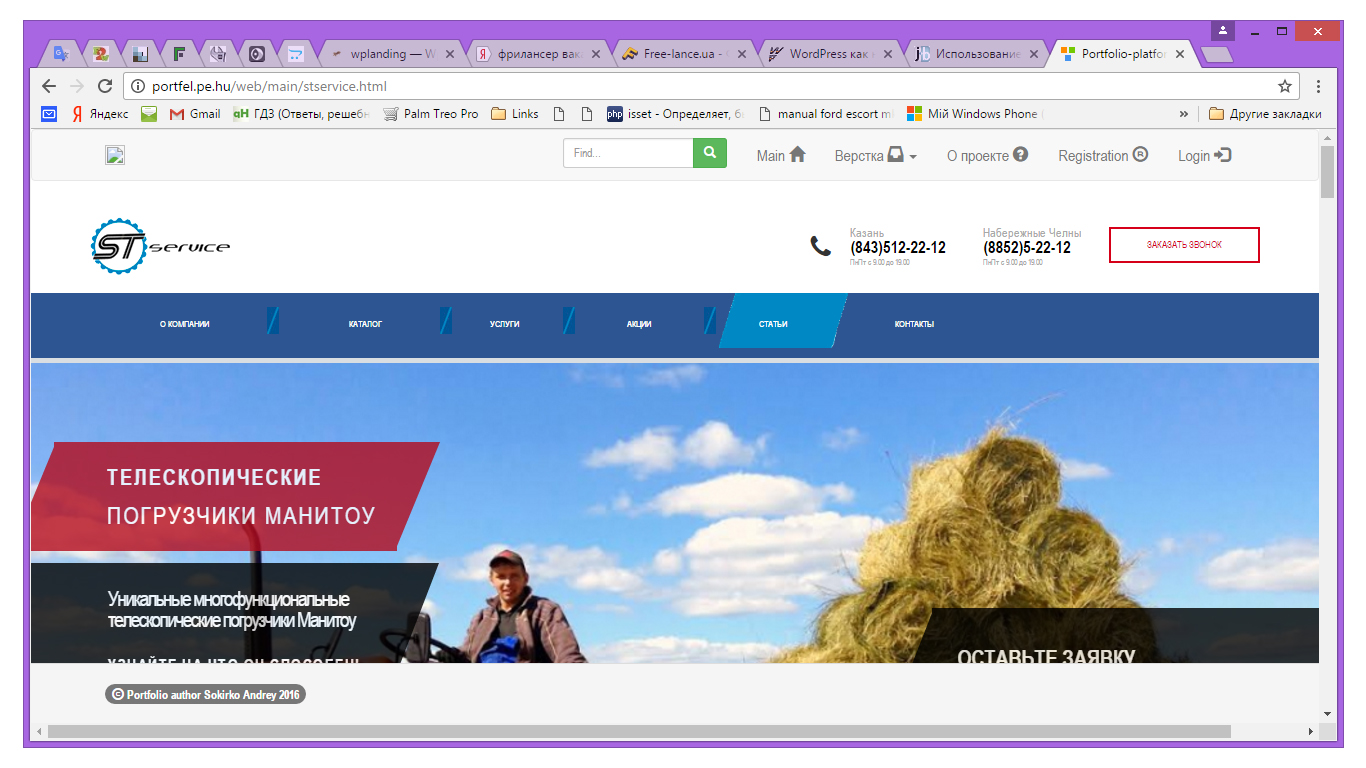Open the Palm Treo Pro bookmark
Viewport: 1366px width, 768px height.
431,114
